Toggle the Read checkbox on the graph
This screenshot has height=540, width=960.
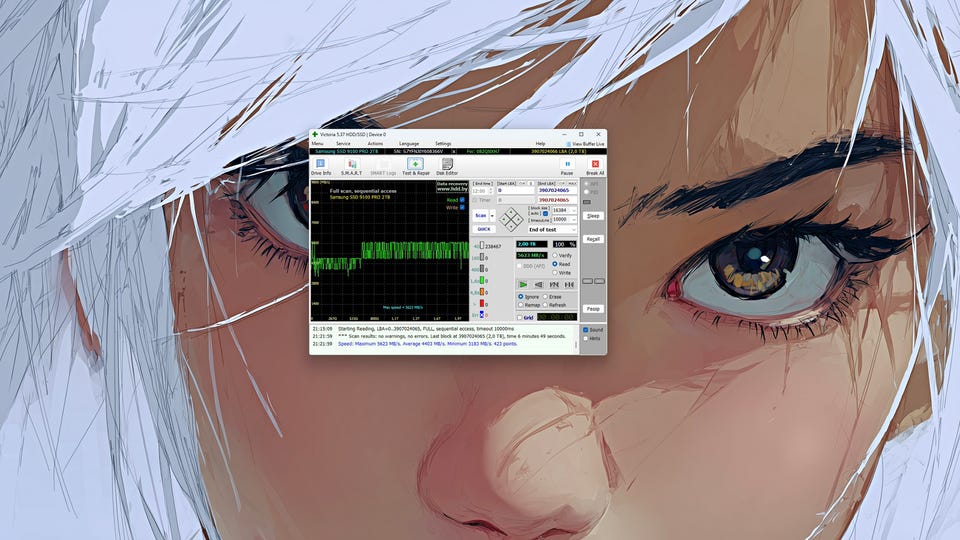click(462, 200)
